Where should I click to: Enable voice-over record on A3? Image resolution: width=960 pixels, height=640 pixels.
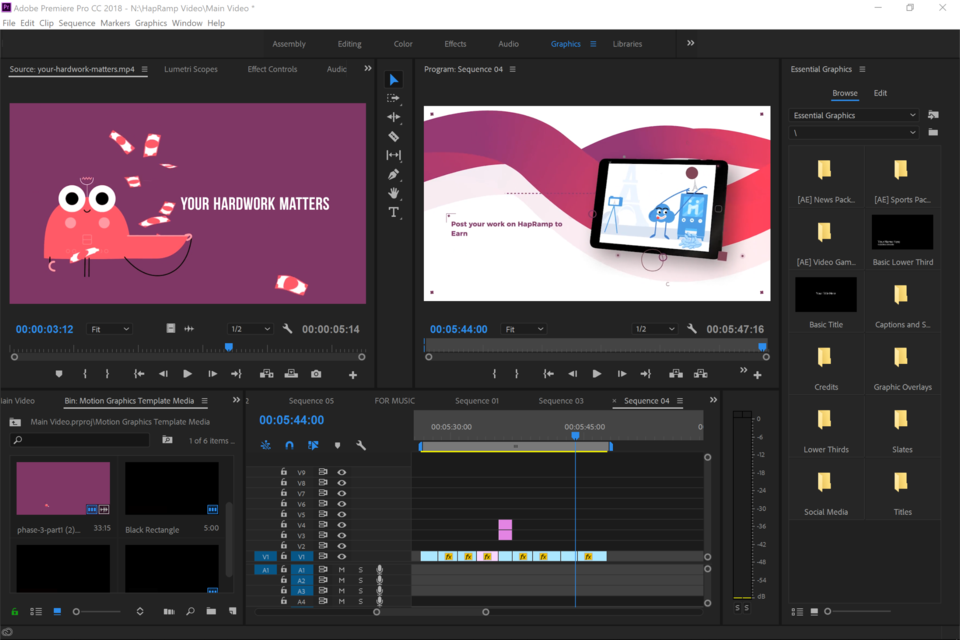tap(380, 591)
